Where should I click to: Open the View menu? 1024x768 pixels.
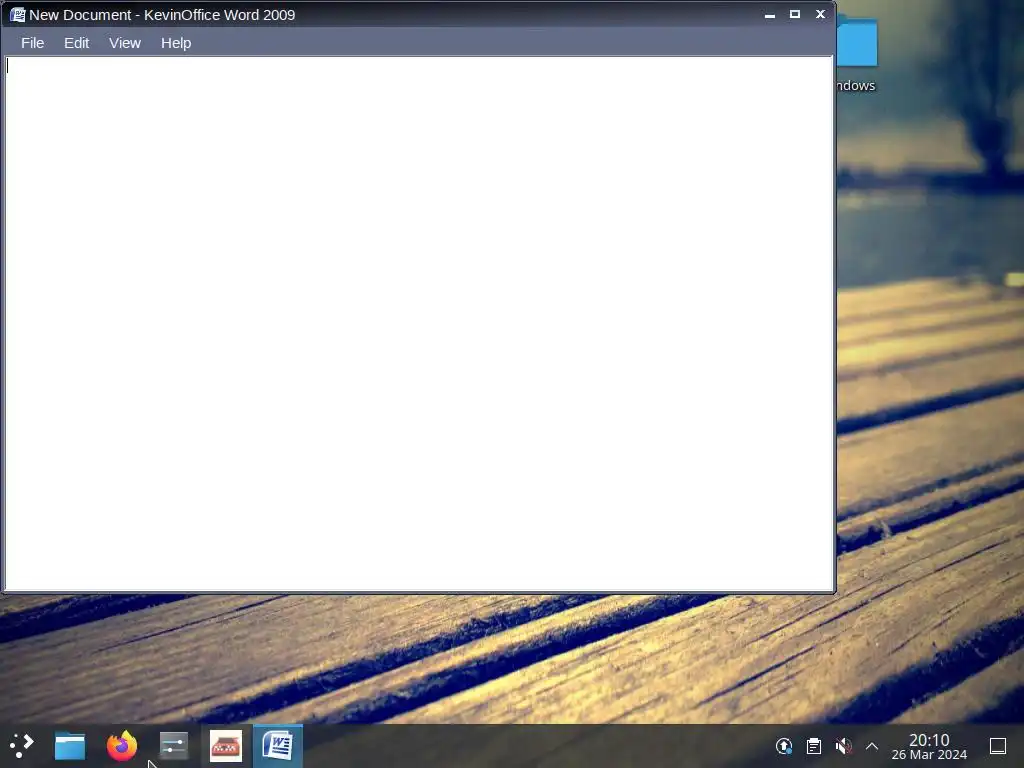(x=125, y=43)
